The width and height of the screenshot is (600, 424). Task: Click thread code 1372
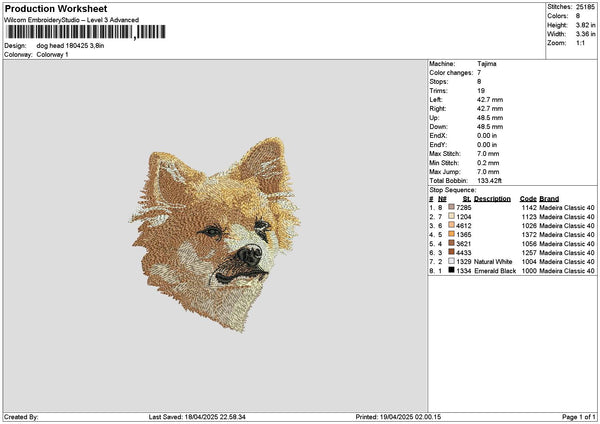(x=529, y=235)
